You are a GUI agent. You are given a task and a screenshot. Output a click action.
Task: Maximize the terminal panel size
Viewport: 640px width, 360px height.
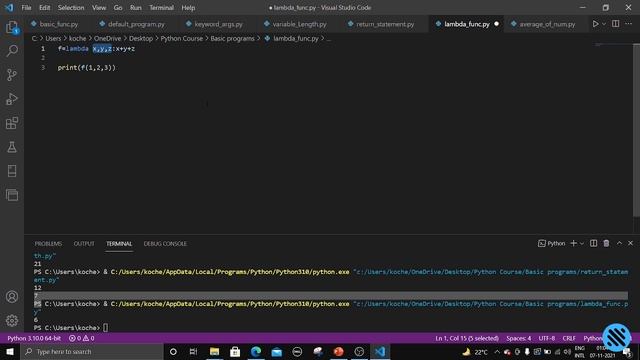pyautogui.click(x=619, y=243)
